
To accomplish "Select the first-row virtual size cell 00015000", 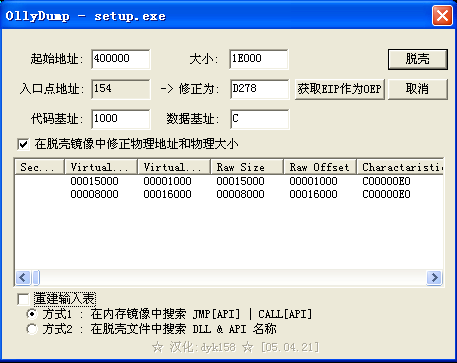I will [94, 181].
